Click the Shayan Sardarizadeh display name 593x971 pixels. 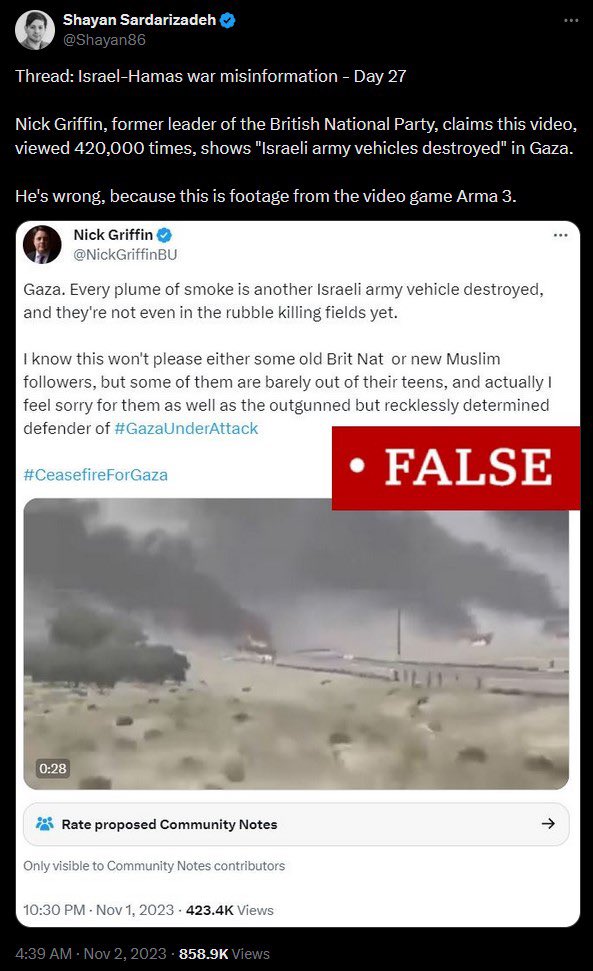pyautogui.click(x=139, y=20)
